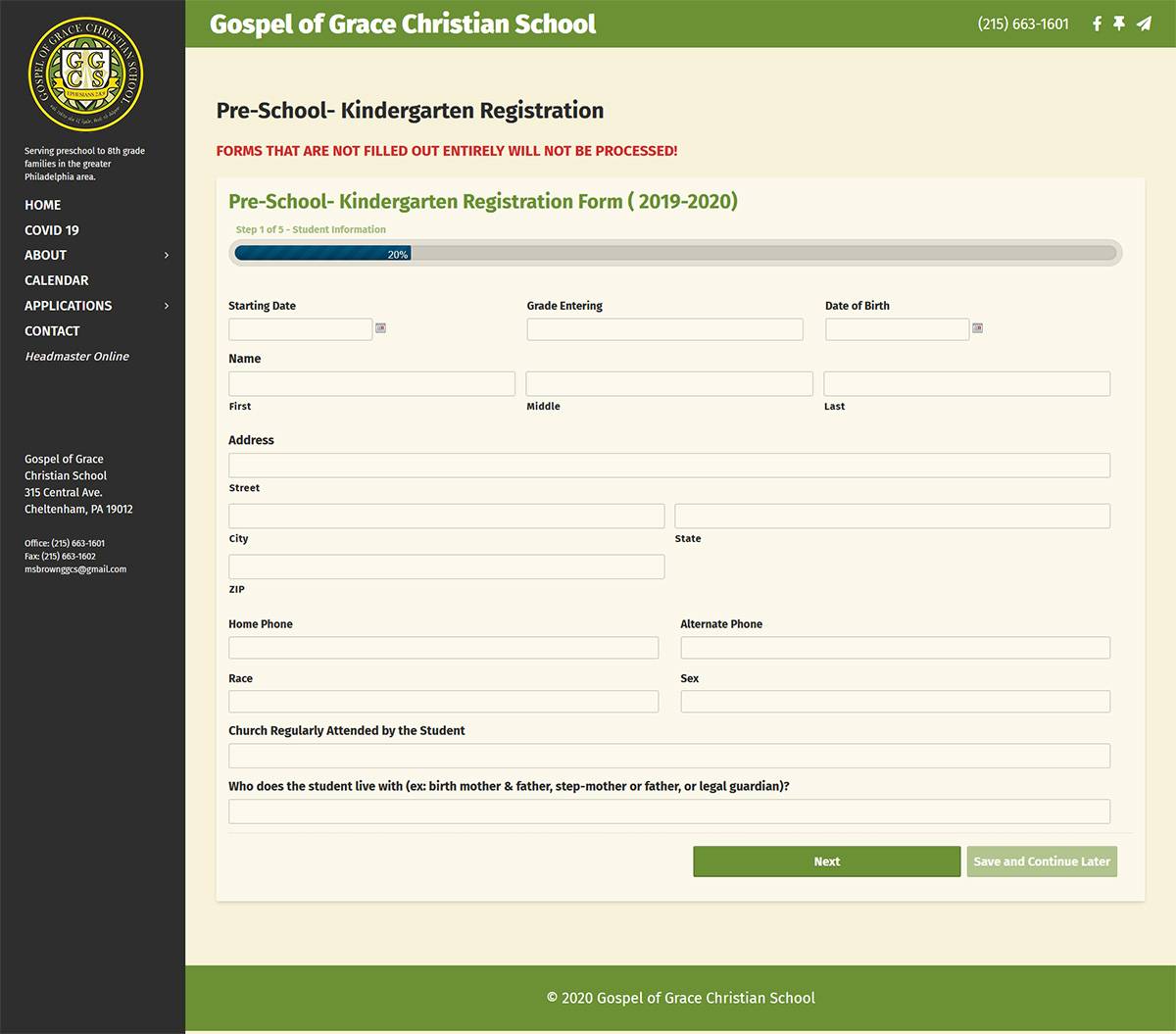Click phone number (215) 663-1601 in header
1176x1034 pixels.
click(x=1023, y=24)
